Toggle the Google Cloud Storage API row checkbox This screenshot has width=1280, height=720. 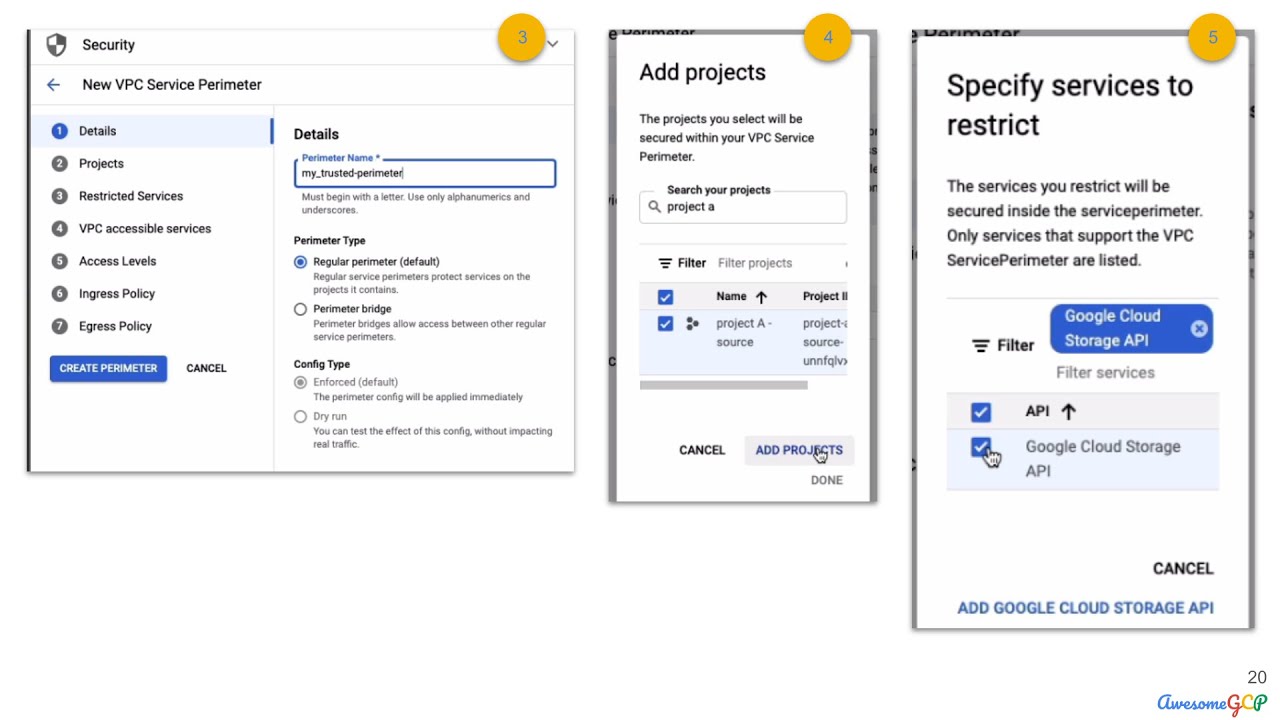click(x=981, y=448)
